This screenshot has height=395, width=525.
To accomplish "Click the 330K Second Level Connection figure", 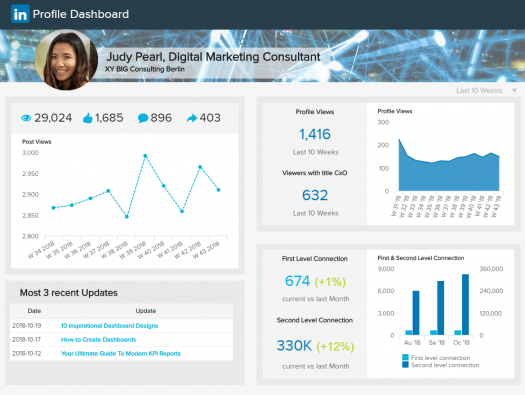I will tap(294, 346).
